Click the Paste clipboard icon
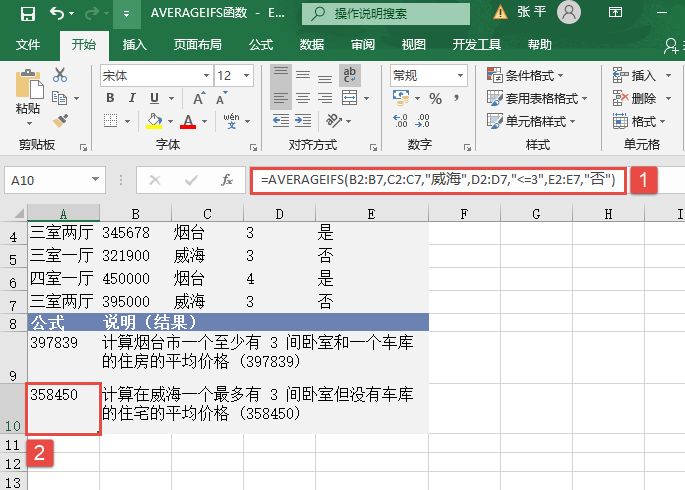 point(27,90)
